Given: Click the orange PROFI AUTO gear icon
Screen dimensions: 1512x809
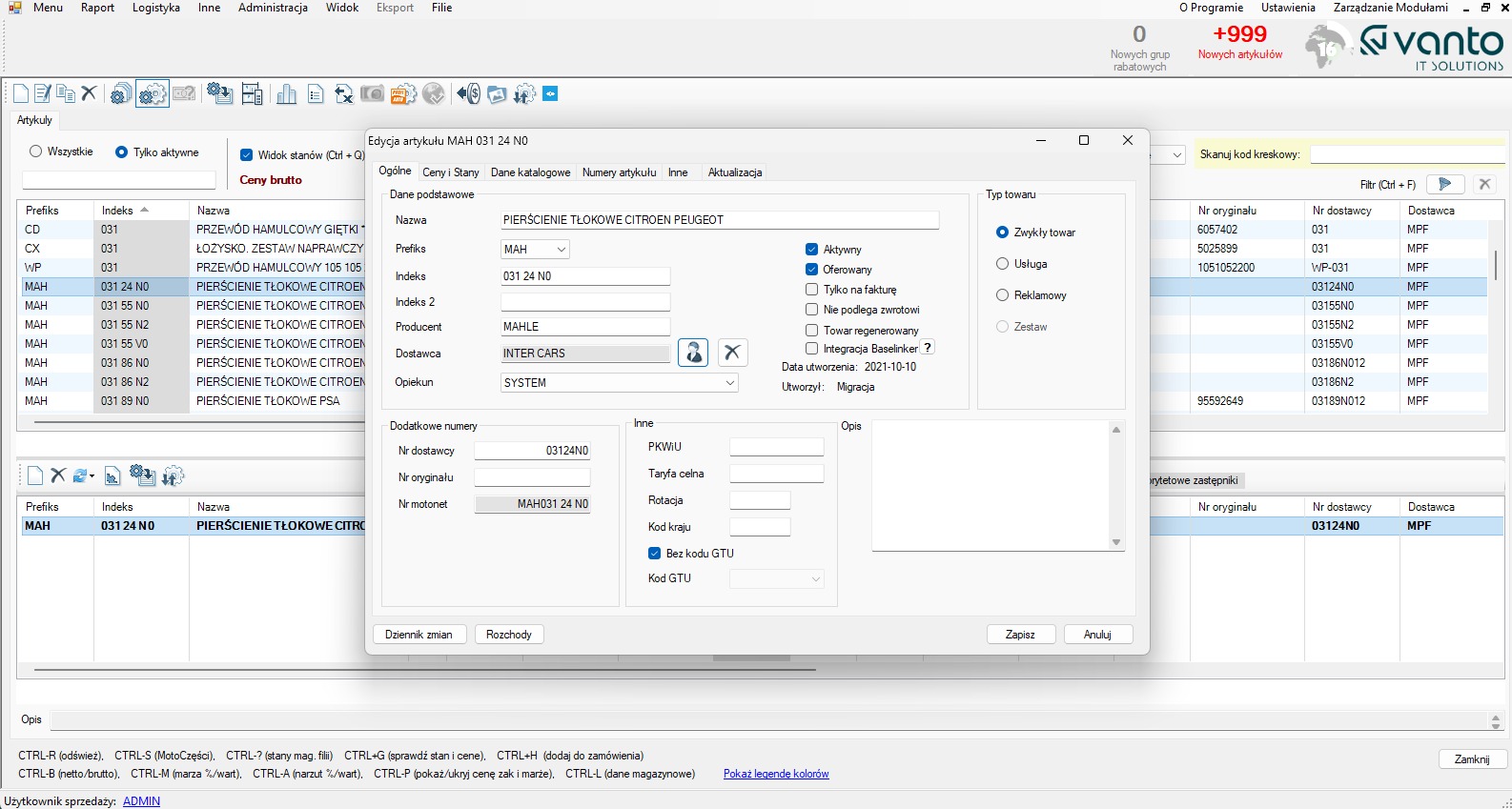Looking at the screenshot, I should [x=403, y=94].
